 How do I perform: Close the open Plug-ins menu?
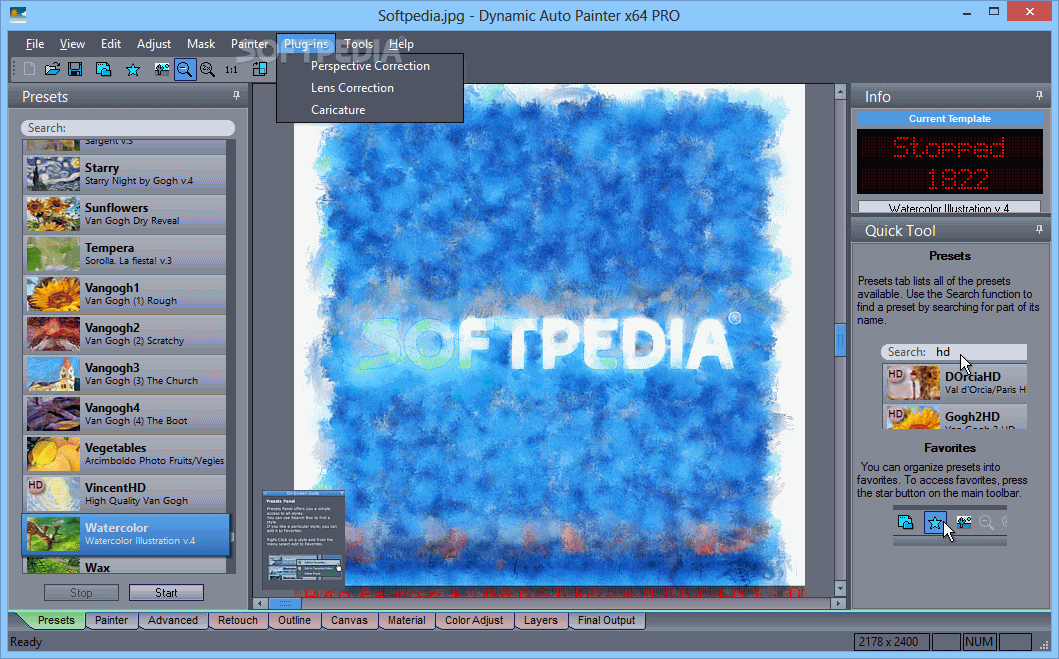305,44
